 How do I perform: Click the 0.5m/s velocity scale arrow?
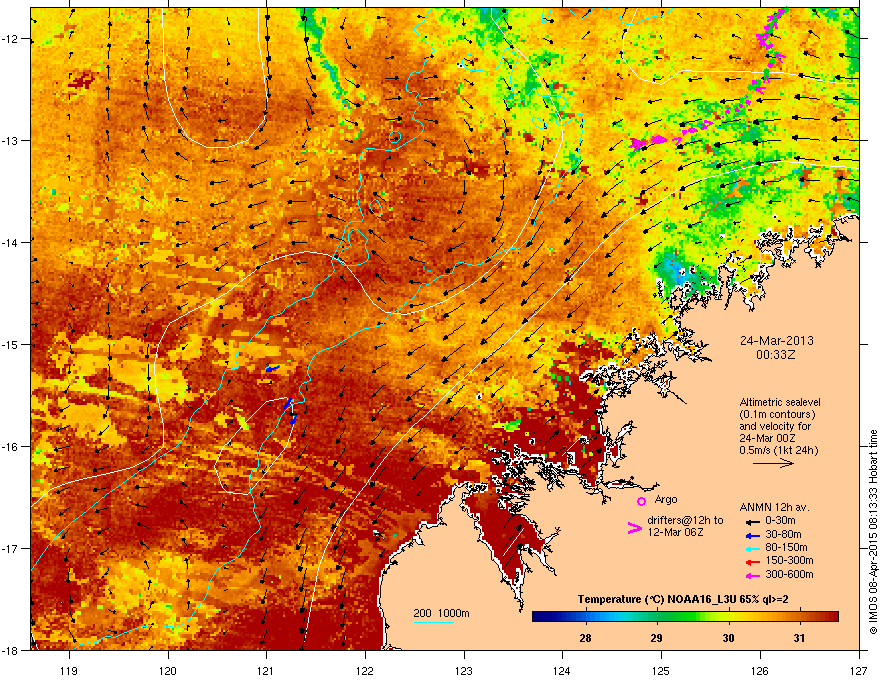pos(773,463)
